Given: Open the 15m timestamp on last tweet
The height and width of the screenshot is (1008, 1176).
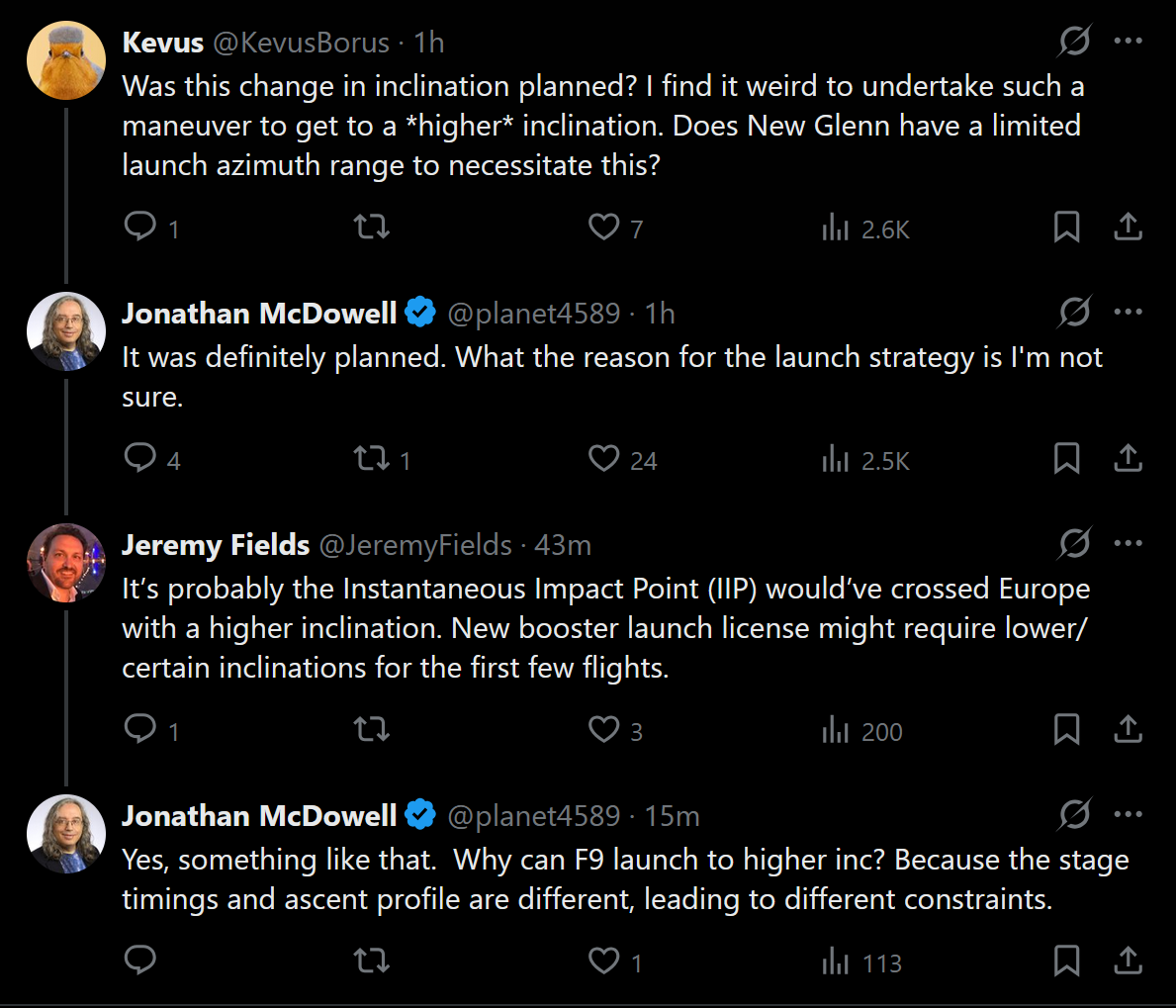Looking at the screenshot, I should click(x=672, y=816).
